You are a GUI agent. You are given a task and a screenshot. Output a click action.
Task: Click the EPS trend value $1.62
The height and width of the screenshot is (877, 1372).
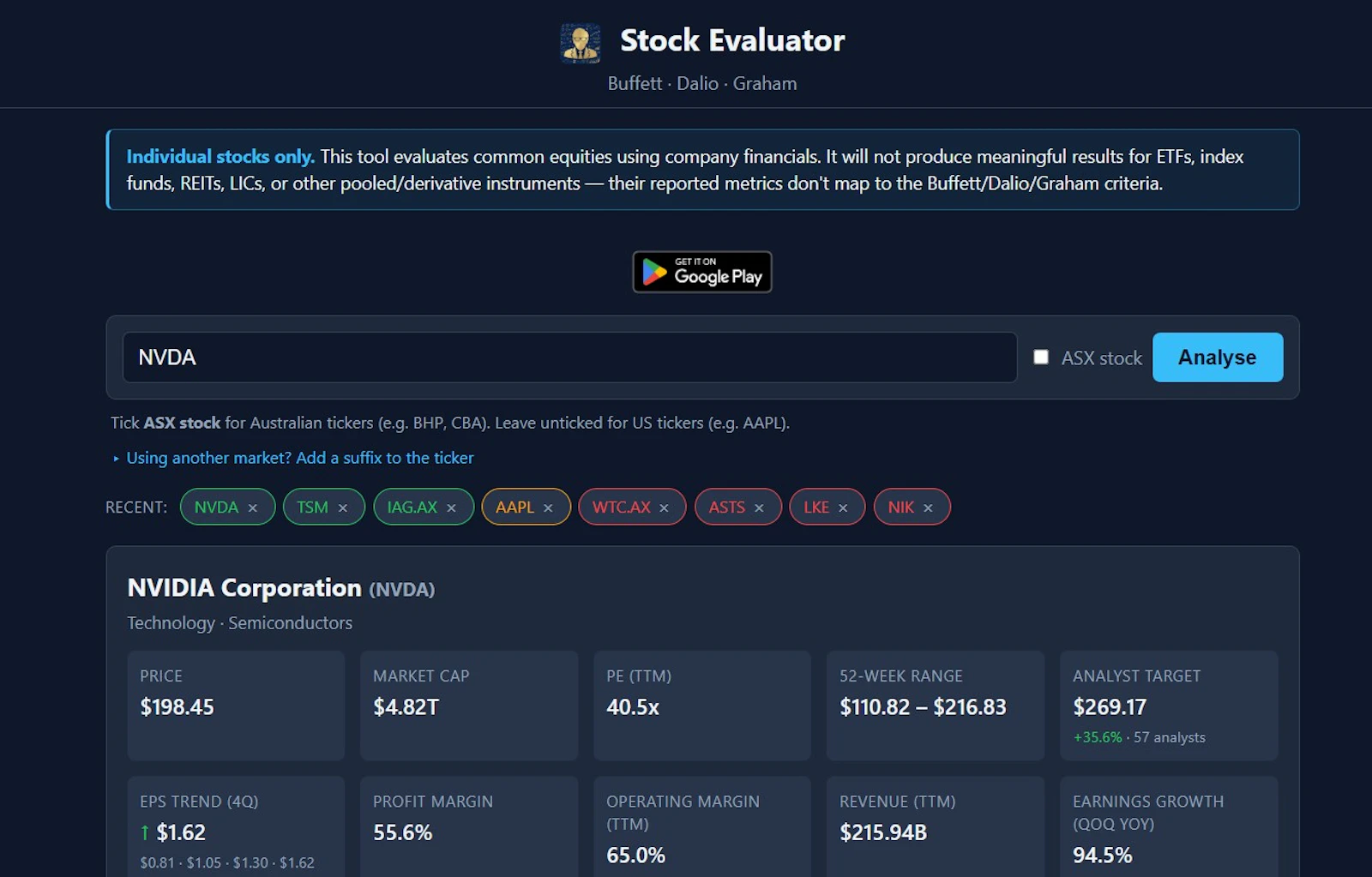click(x=181, y=832)
